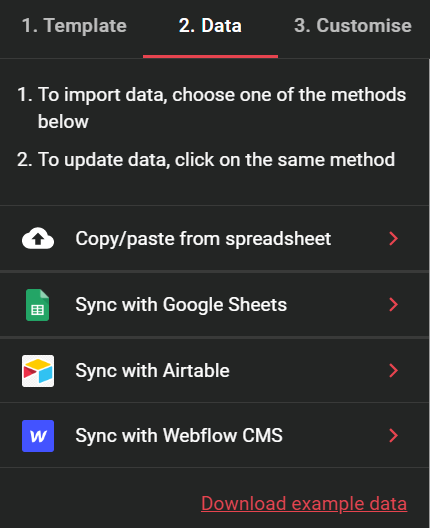Screen dimensions: 430x528
Task: Click the cloud upload icon
Action: click(38, 238)
